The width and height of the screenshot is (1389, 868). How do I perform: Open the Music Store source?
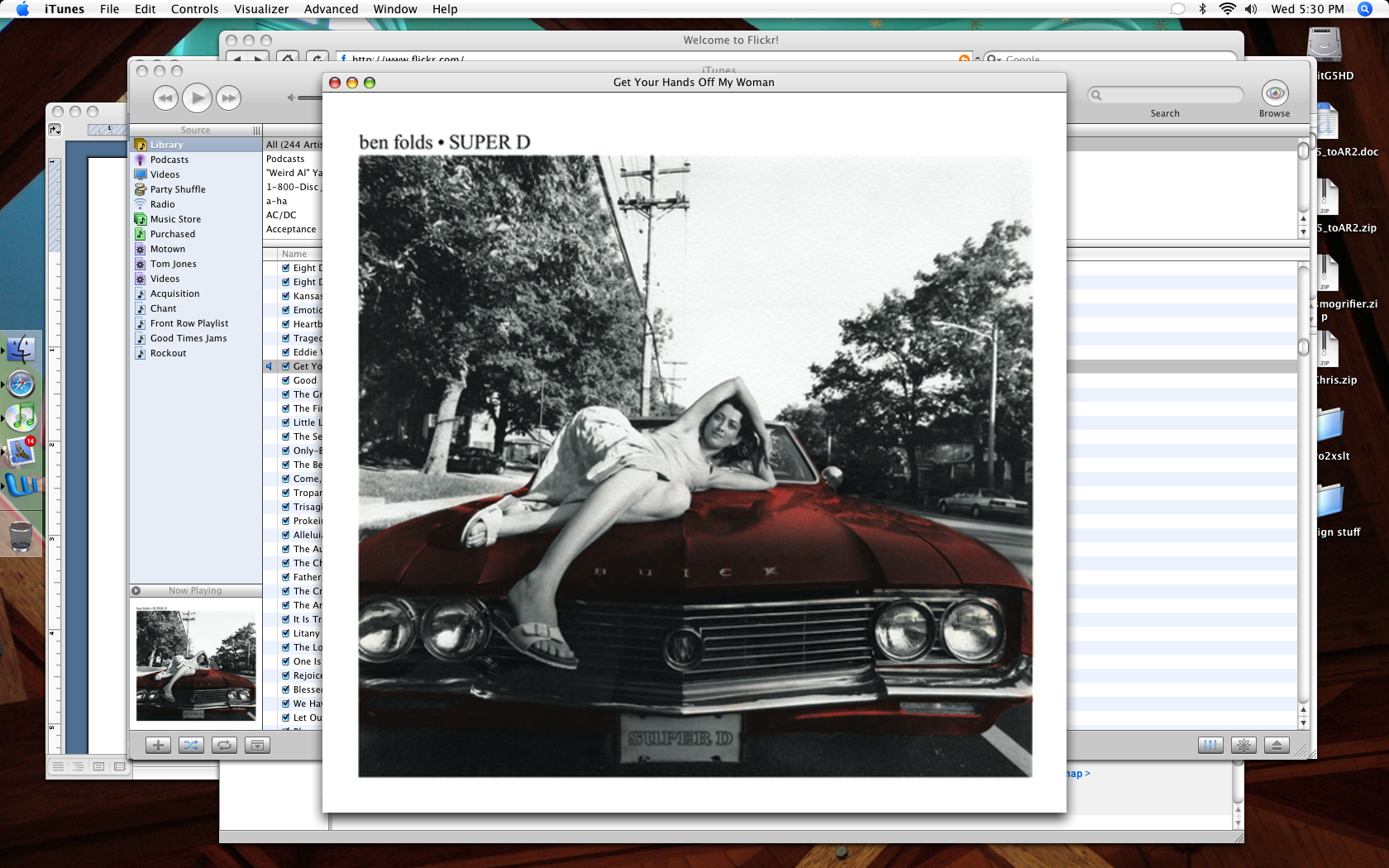[196, 219]
